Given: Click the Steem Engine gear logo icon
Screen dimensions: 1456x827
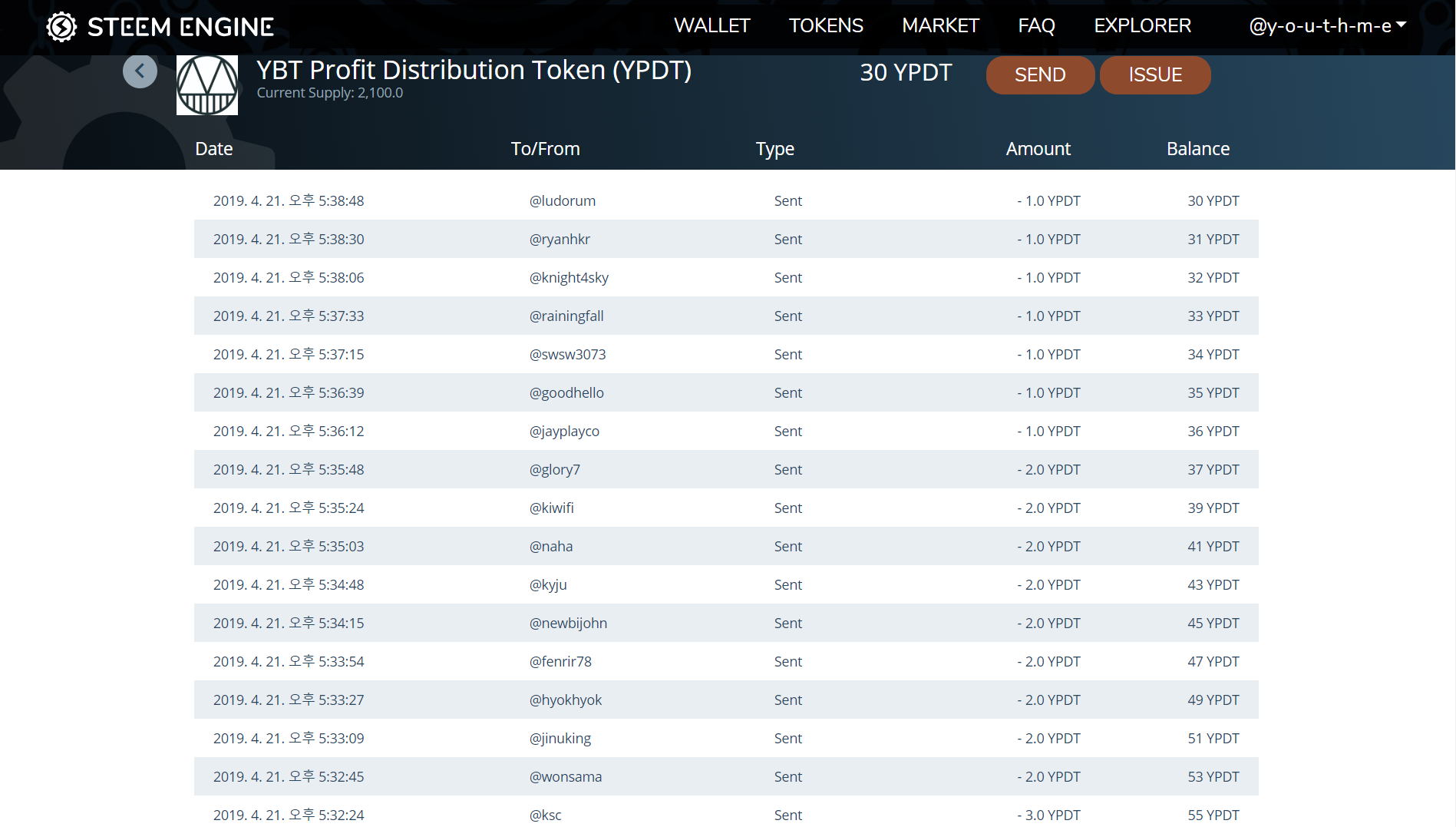Looking at the screenshot, I should [x=61, y=27].
